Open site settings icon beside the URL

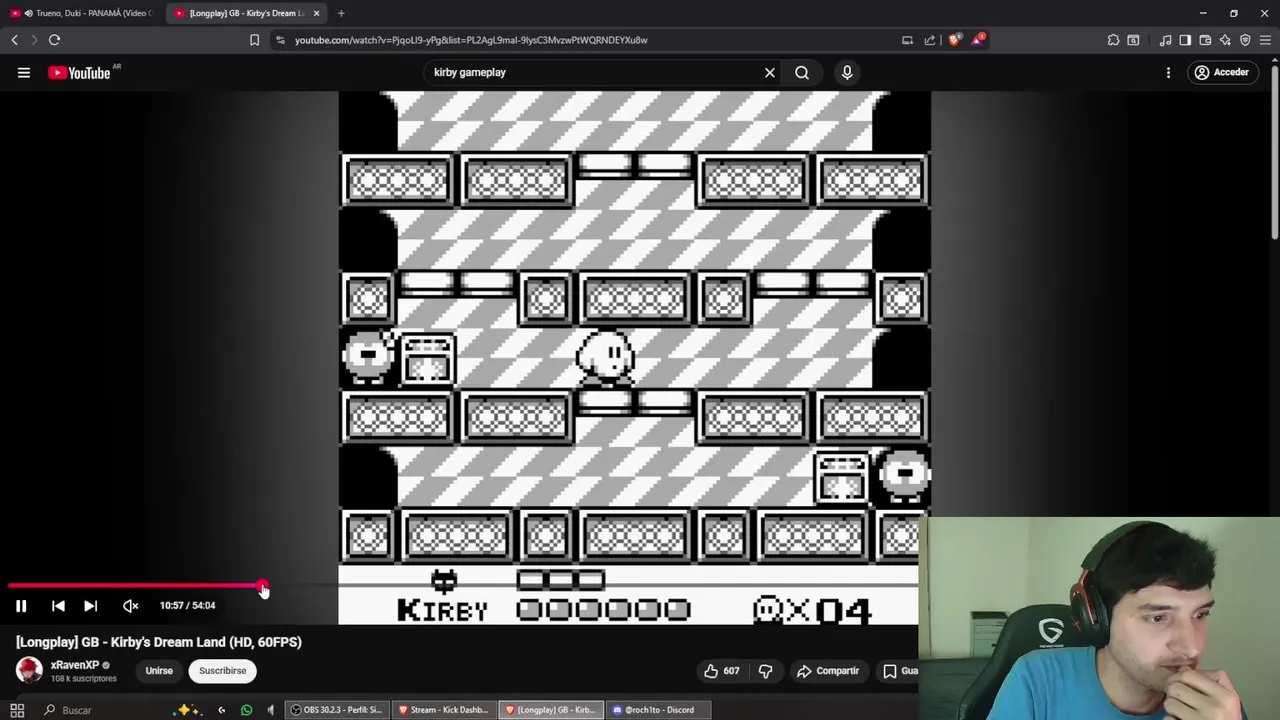280,40
